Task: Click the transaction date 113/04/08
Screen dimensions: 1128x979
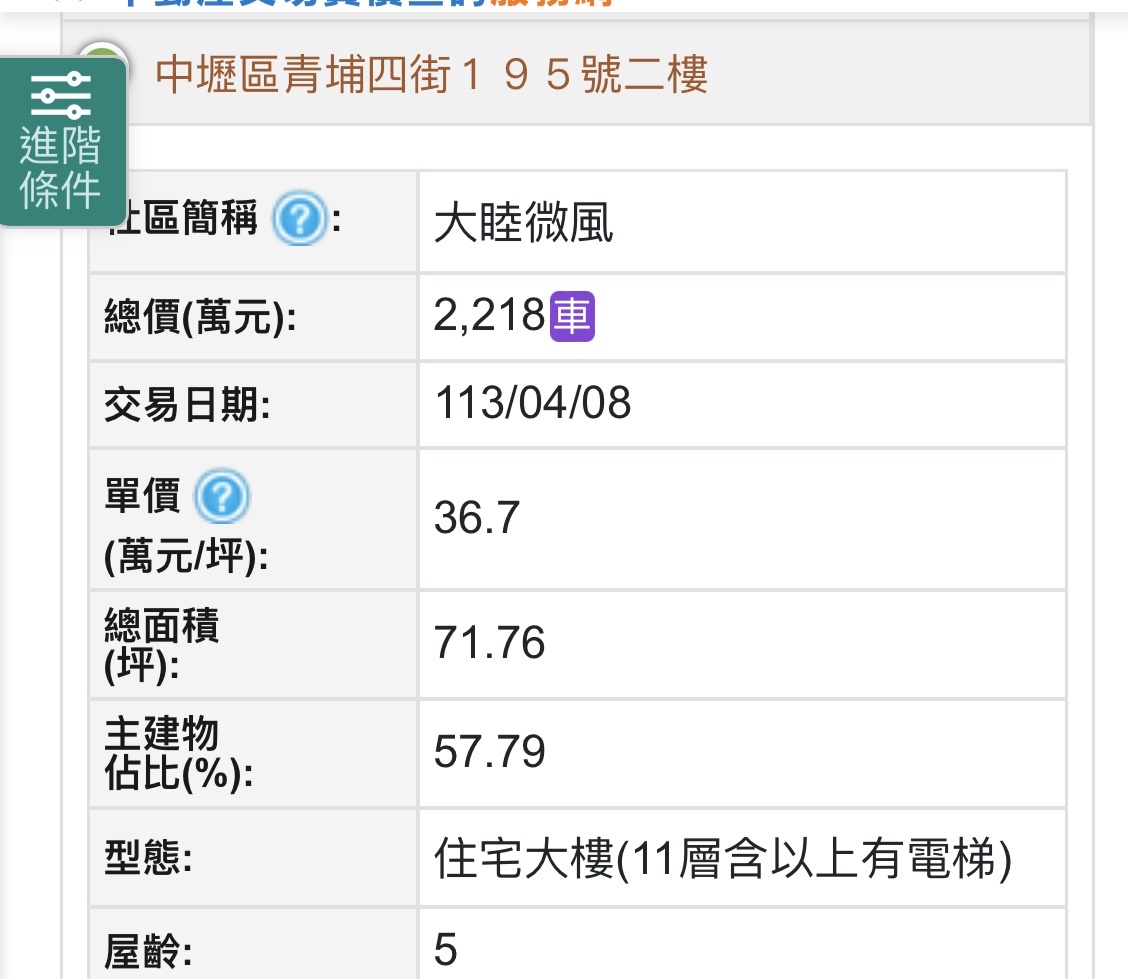Action: tap(533, 404)
